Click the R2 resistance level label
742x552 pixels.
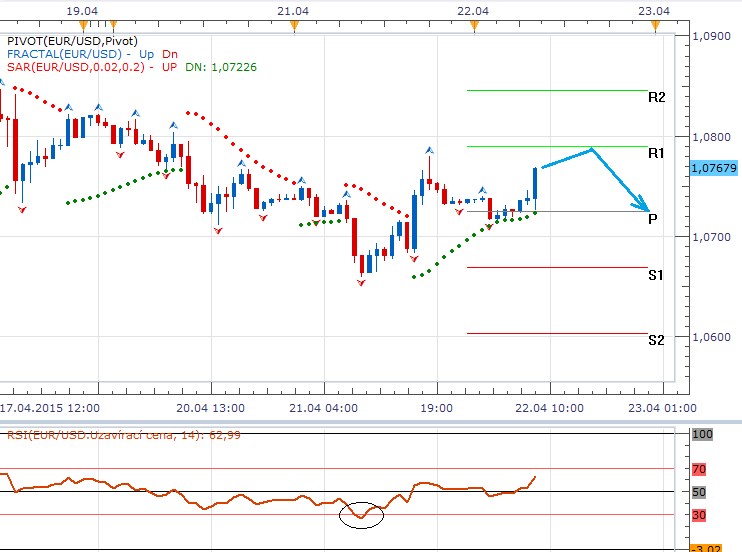point(656,97)
